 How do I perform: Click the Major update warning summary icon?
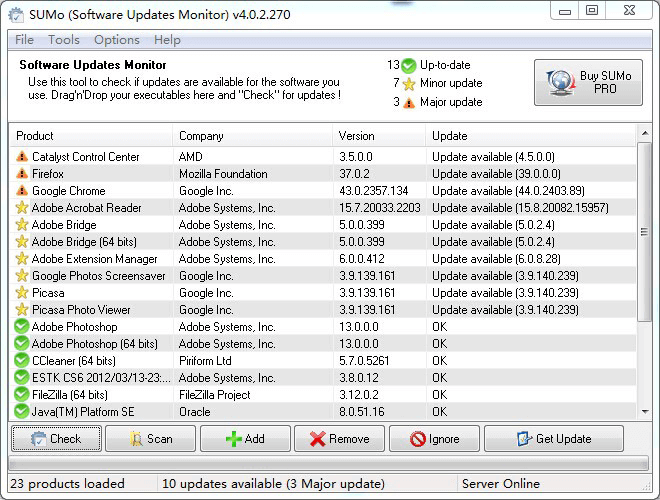point(409,102)
